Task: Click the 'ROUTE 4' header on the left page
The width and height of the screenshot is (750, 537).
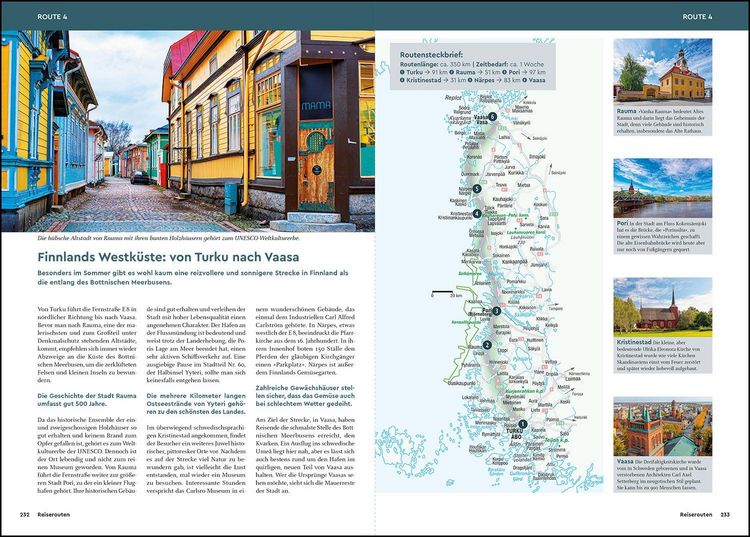Action: (52, 16)
